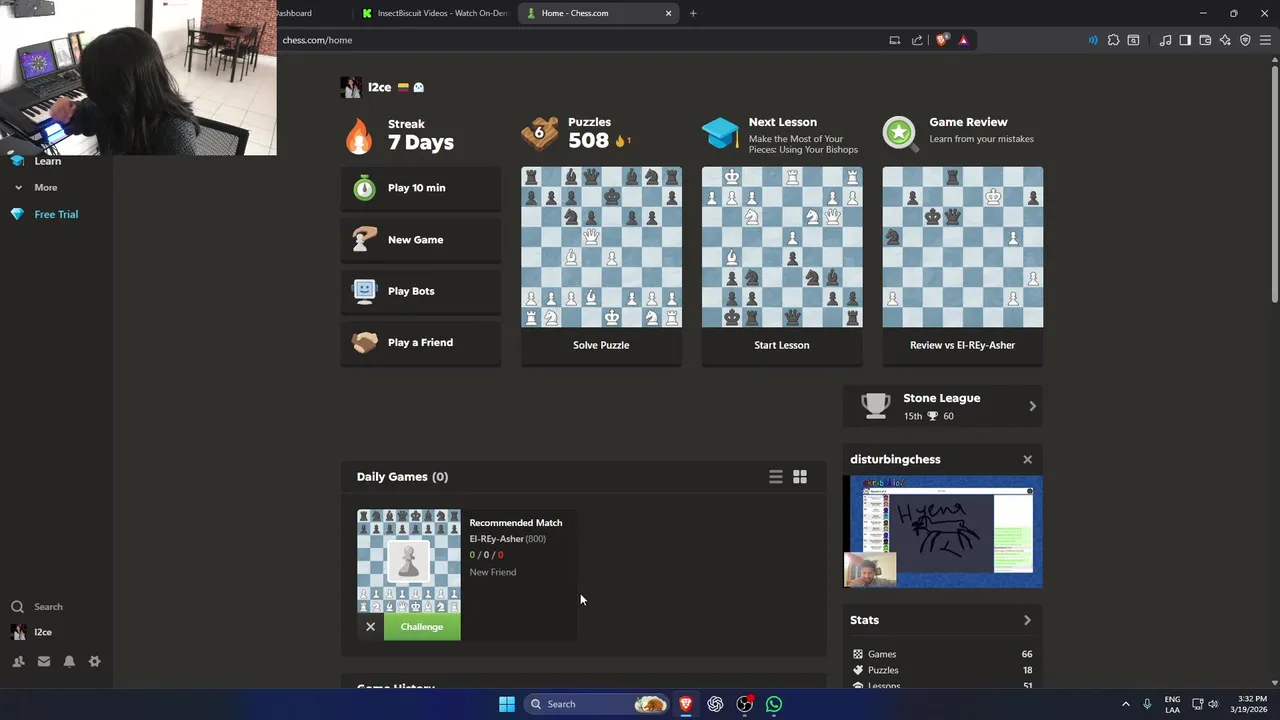
Task: Click the Game Review star magnifier icon
Action: point(900,133)
